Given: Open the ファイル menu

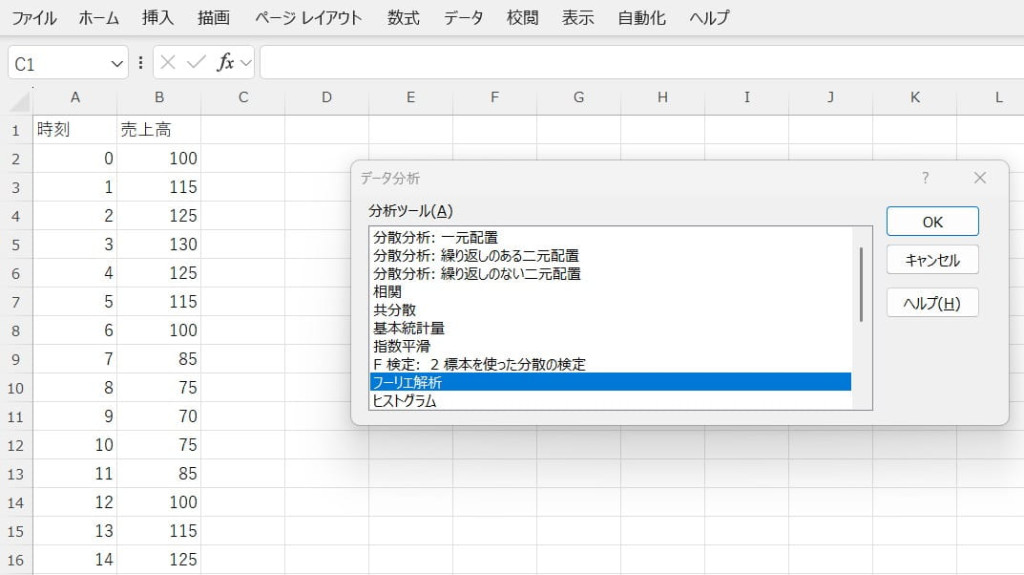Looking at the screenshot, I should [33, 18].
